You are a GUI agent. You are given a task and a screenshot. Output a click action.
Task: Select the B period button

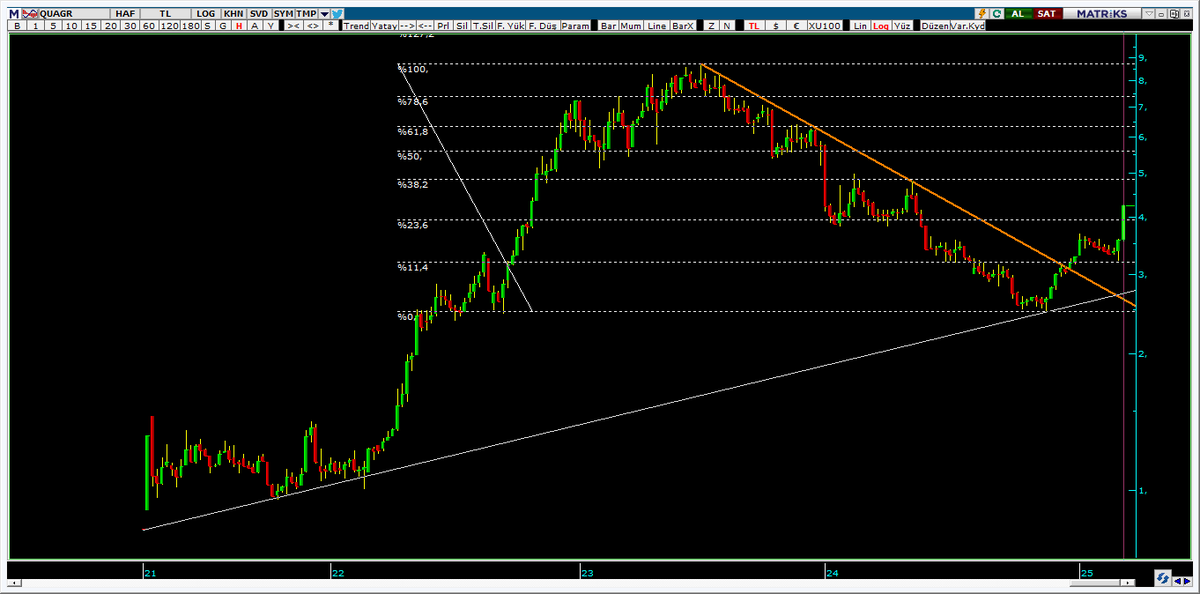pos(17,26)
